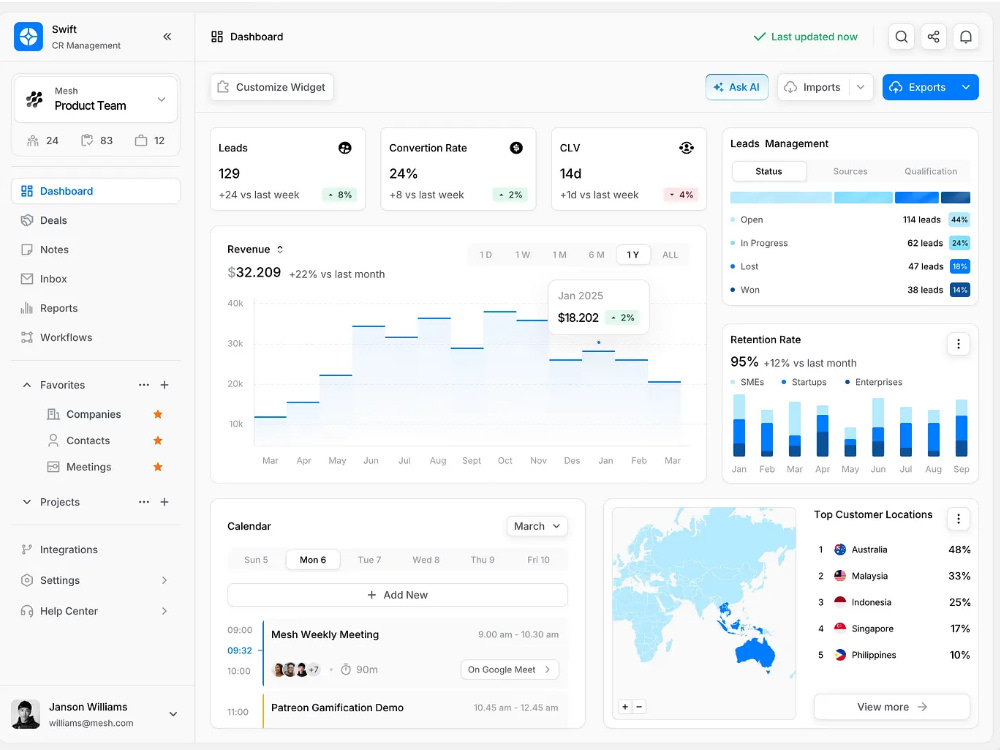1000x750 pixels.
Task: Expand the Help Center submenu
Action: [165, 611]
